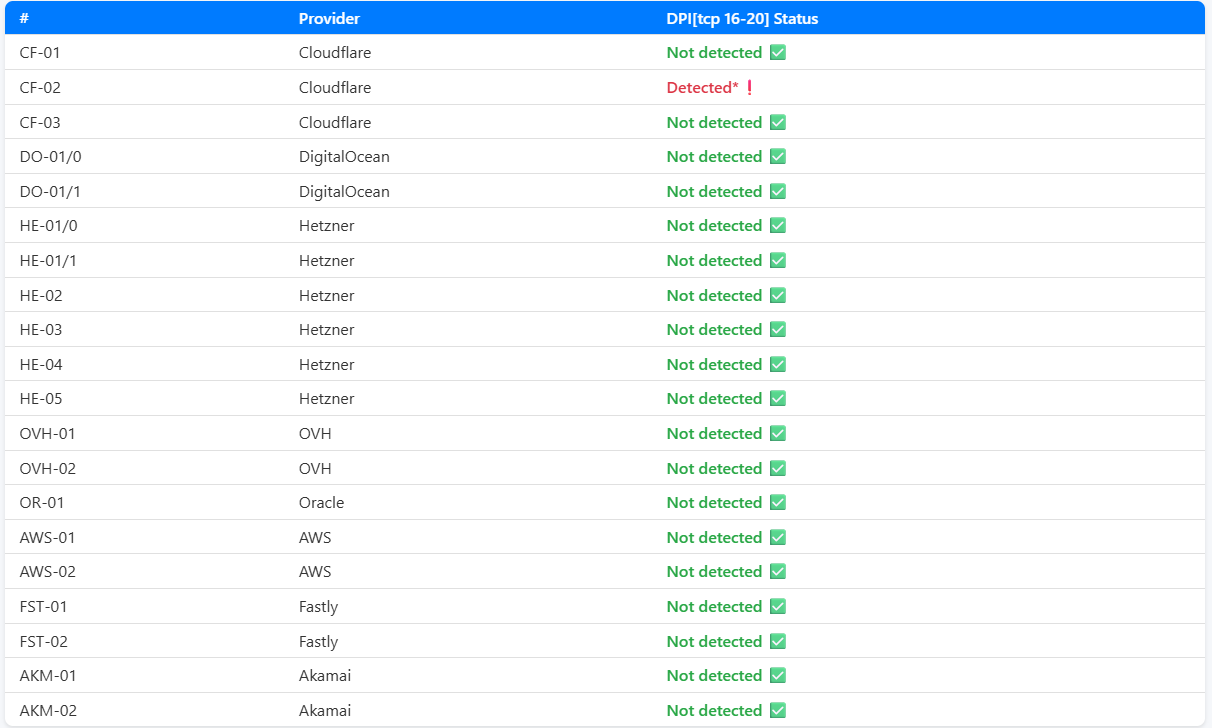Click the green checkmark in DO-01/0 row
The width and height of the screenshot is (1212, 728).
(x=777, y=157)
